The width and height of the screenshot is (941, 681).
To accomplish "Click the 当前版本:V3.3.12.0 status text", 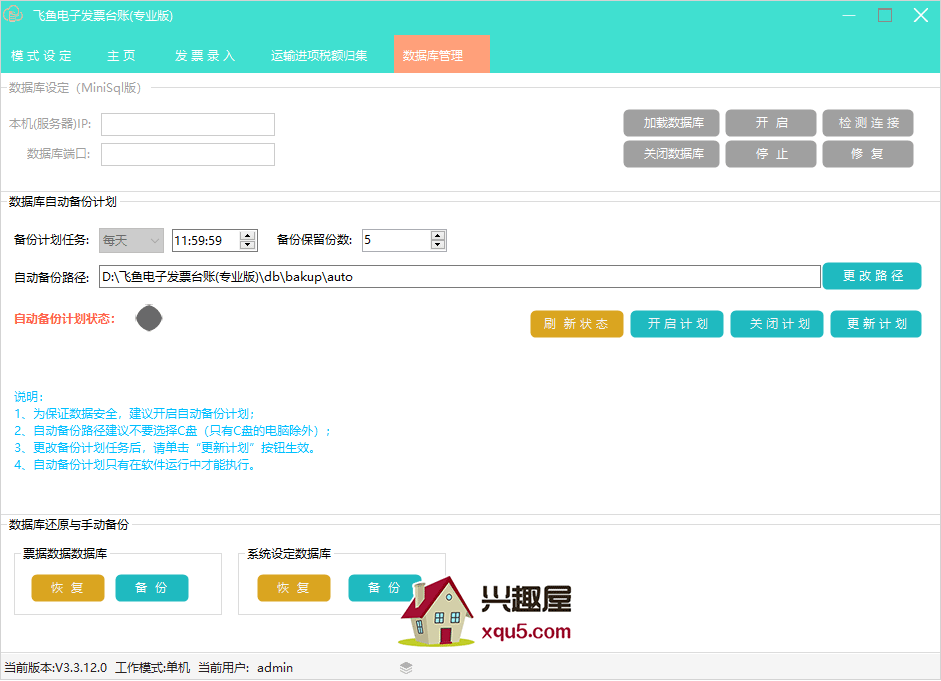I will click(56, 668).
